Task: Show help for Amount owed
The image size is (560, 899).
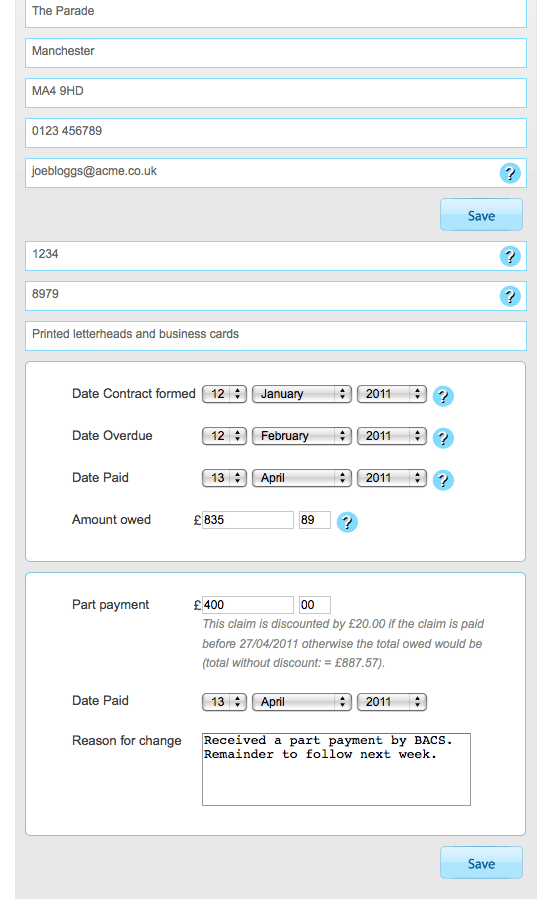Action: coord(347,522)
